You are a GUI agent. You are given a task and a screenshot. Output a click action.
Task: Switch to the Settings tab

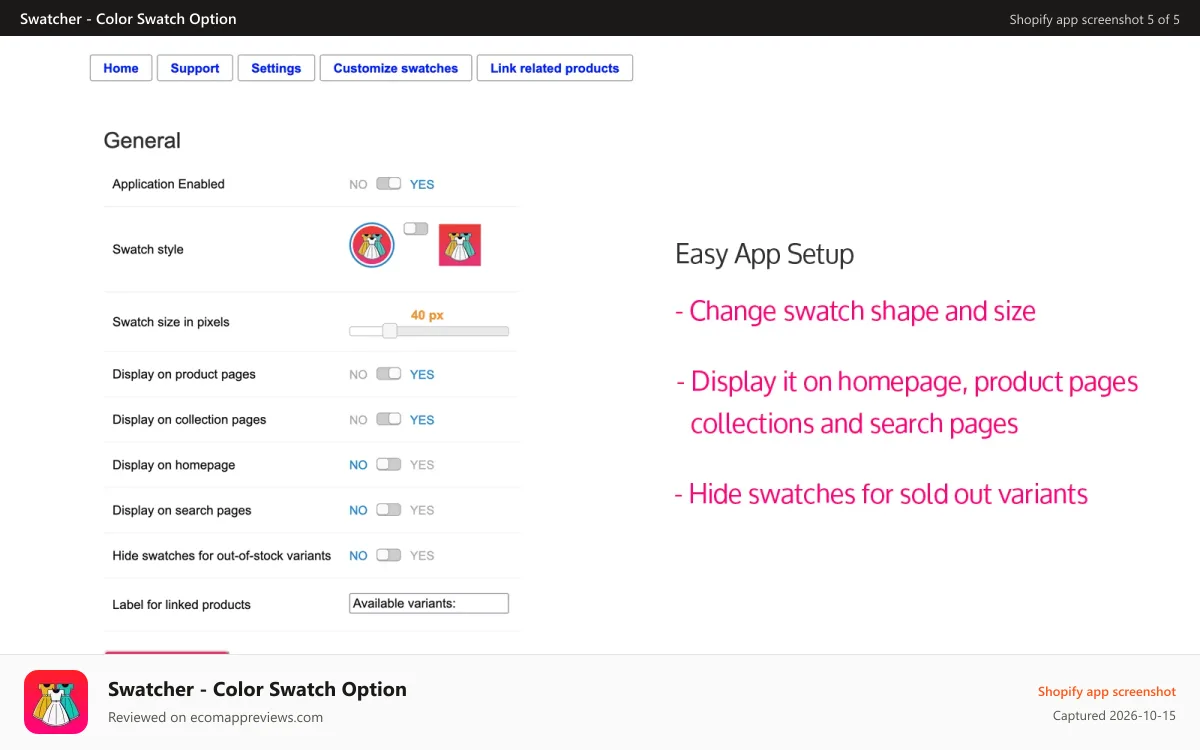coord(276,68)
